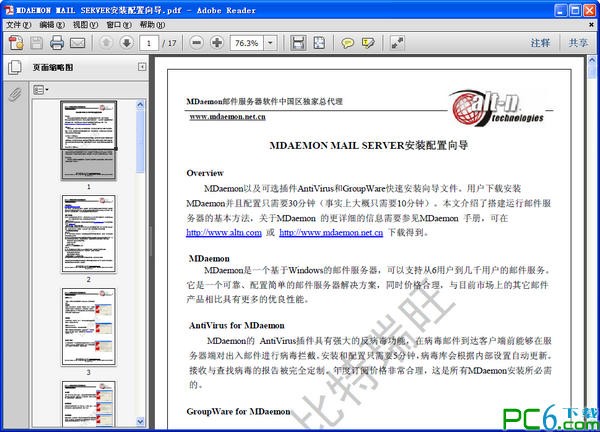Click the document title MDAEMON MAIL SERVER
Image resolution: width=600 pixels, height=432 pixels.
368,145
